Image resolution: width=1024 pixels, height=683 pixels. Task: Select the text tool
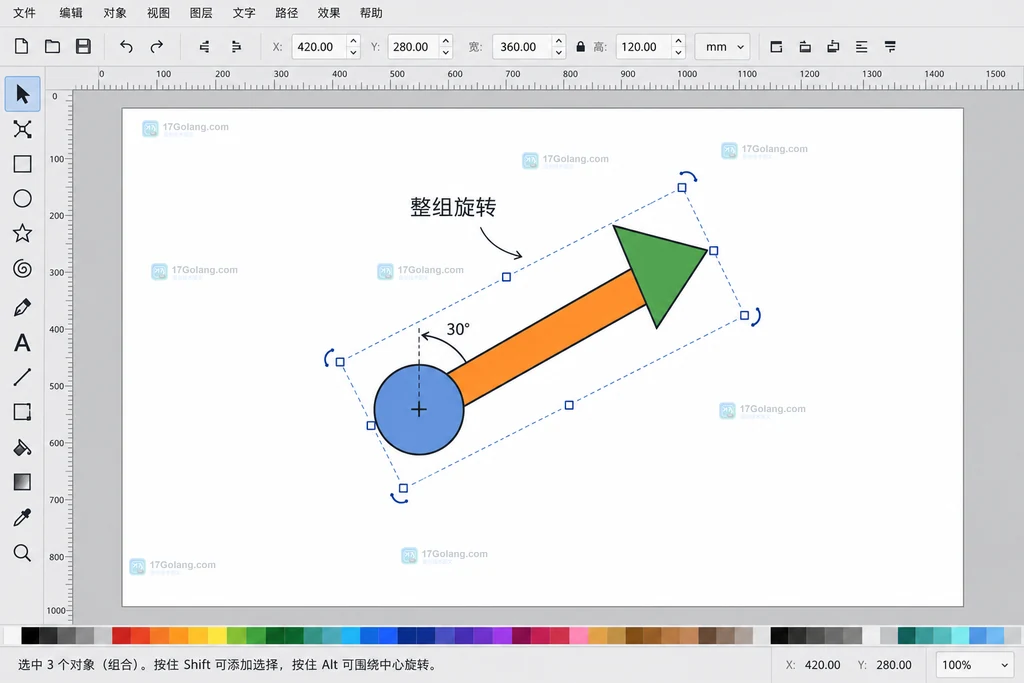(22, 343)
